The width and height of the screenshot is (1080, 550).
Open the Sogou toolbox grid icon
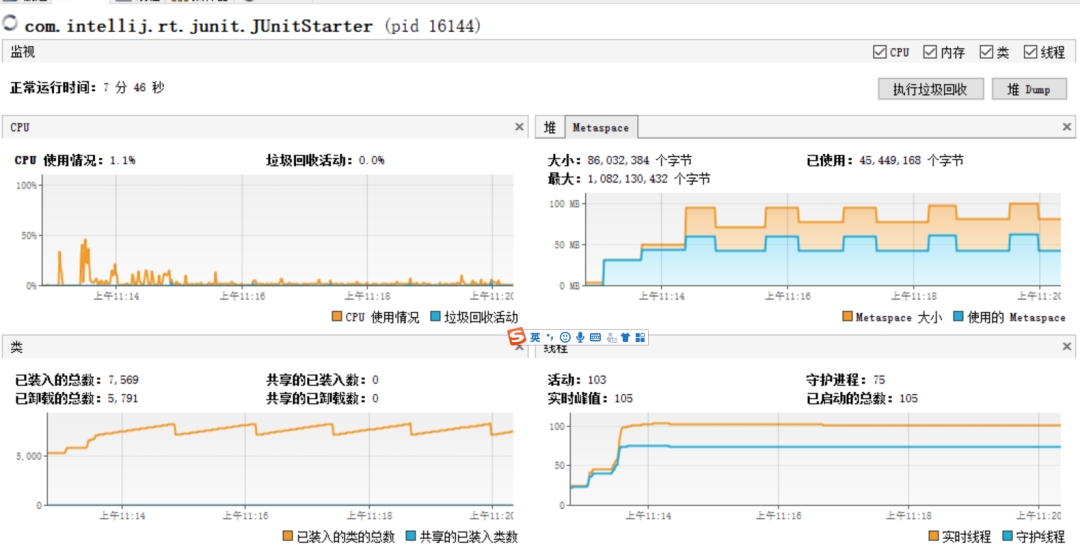[x=640, y=338]
